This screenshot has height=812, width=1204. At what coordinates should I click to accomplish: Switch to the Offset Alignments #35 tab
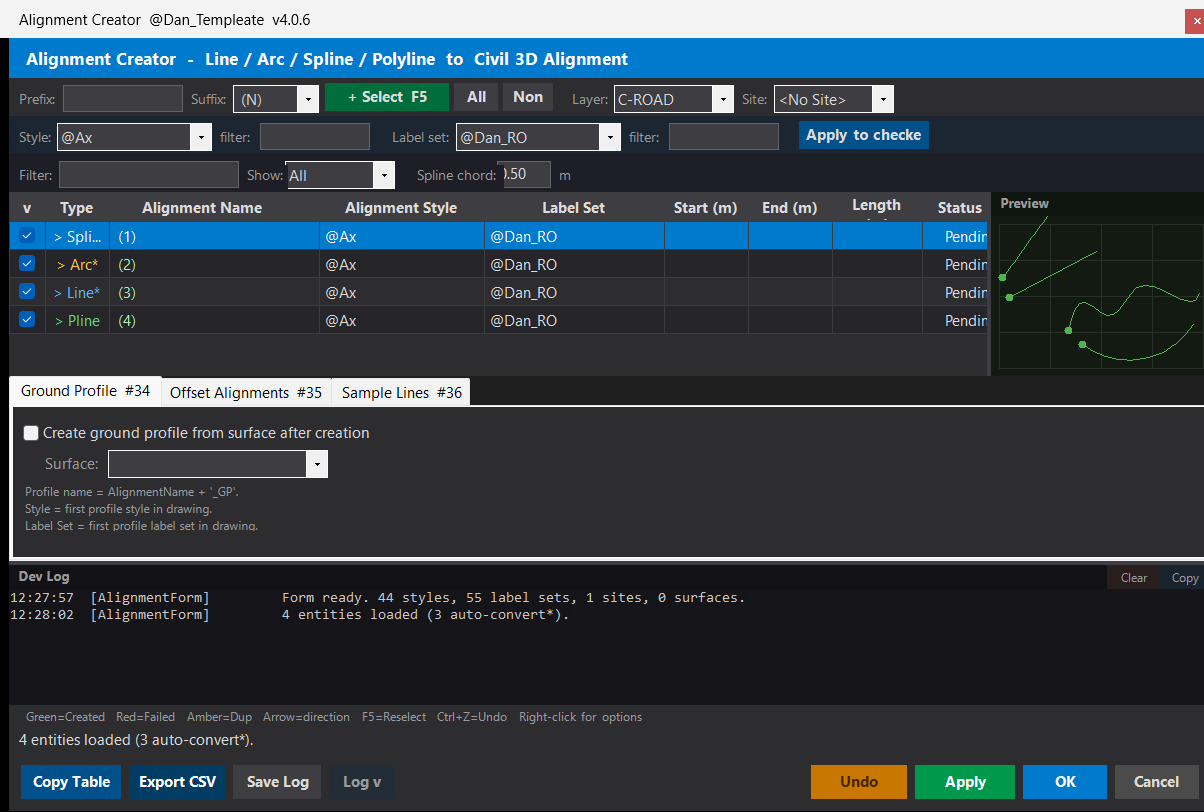246,393
